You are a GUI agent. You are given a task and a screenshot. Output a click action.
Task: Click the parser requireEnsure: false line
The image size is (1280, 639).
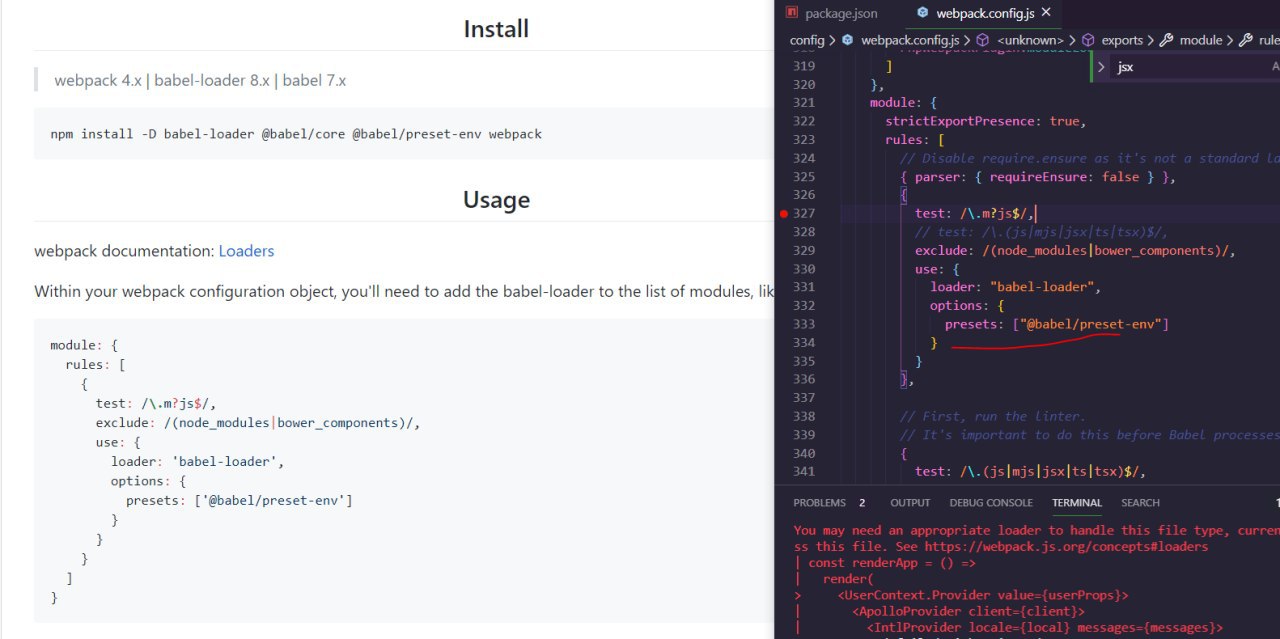pyautogui.click(x=1038, y=176)
